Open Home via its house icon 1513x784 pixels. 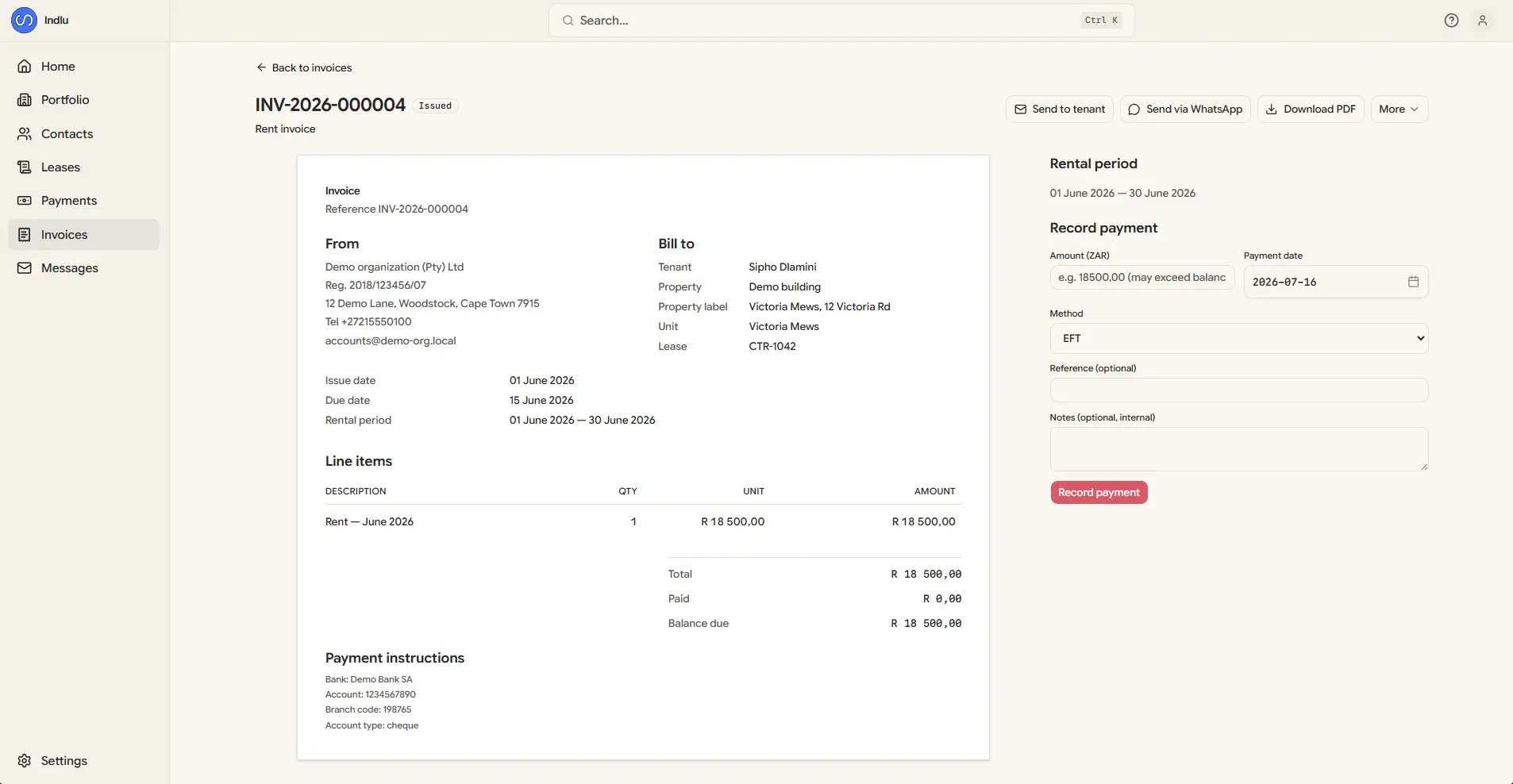pyautogui.click(x=25, y=67)
